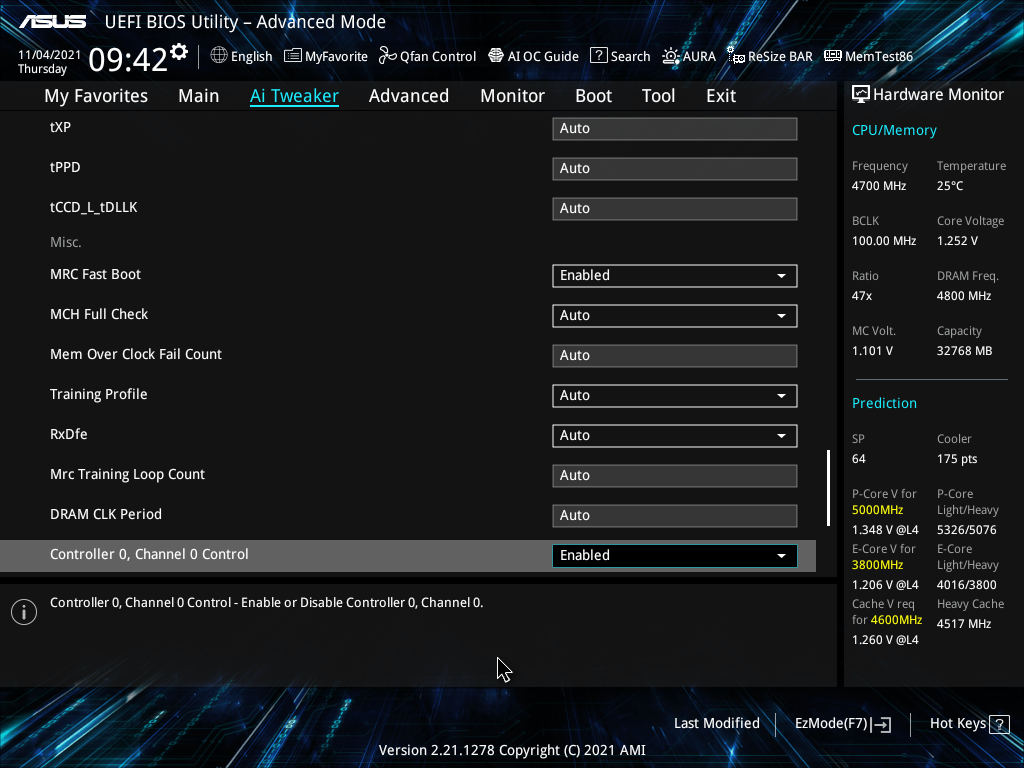Click the Prediction heading

click(884, 404)
